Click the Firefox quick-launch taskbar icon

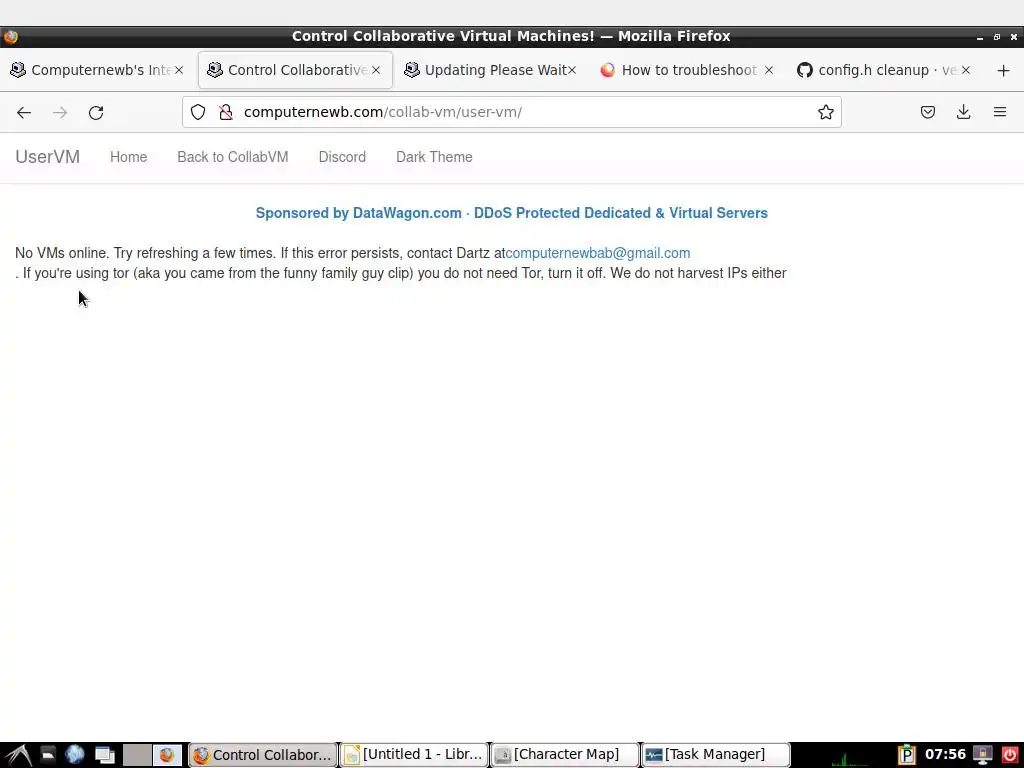pyautogui.click(x=167, y=755)
